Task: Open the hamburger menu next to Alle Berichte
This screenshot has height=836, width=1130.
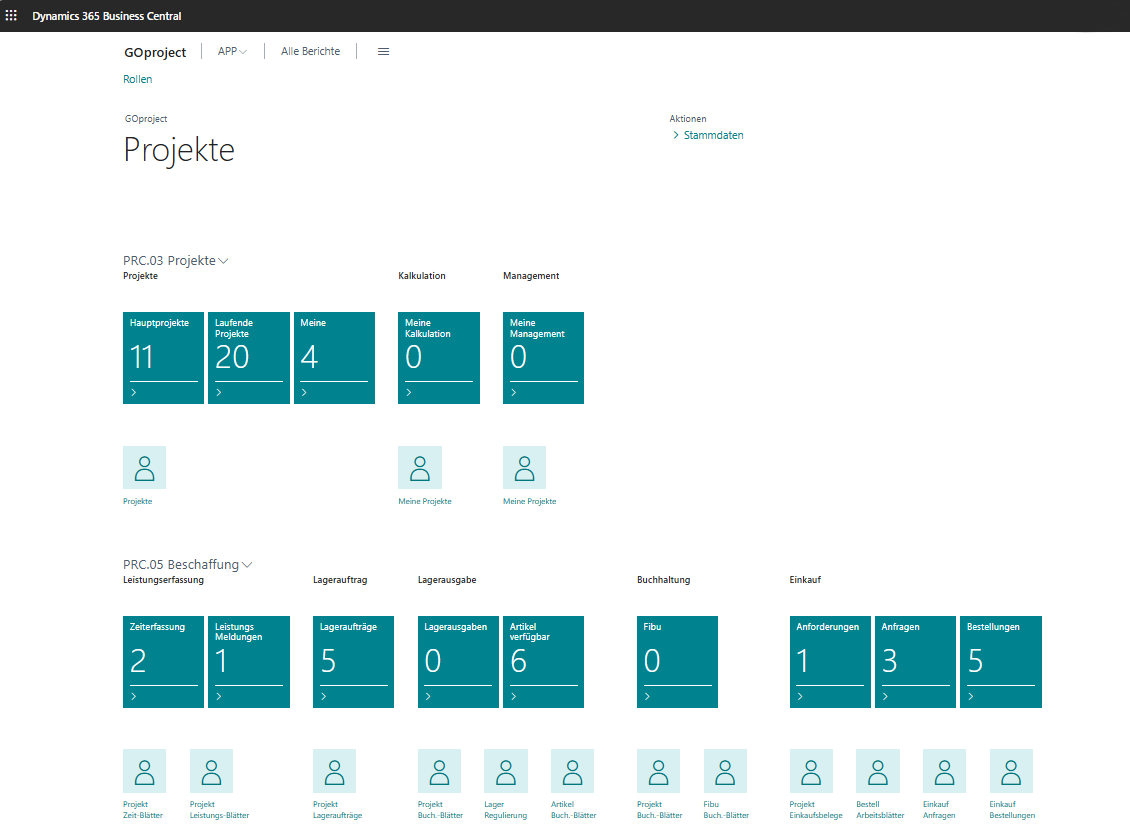Action: coord(383,51)
